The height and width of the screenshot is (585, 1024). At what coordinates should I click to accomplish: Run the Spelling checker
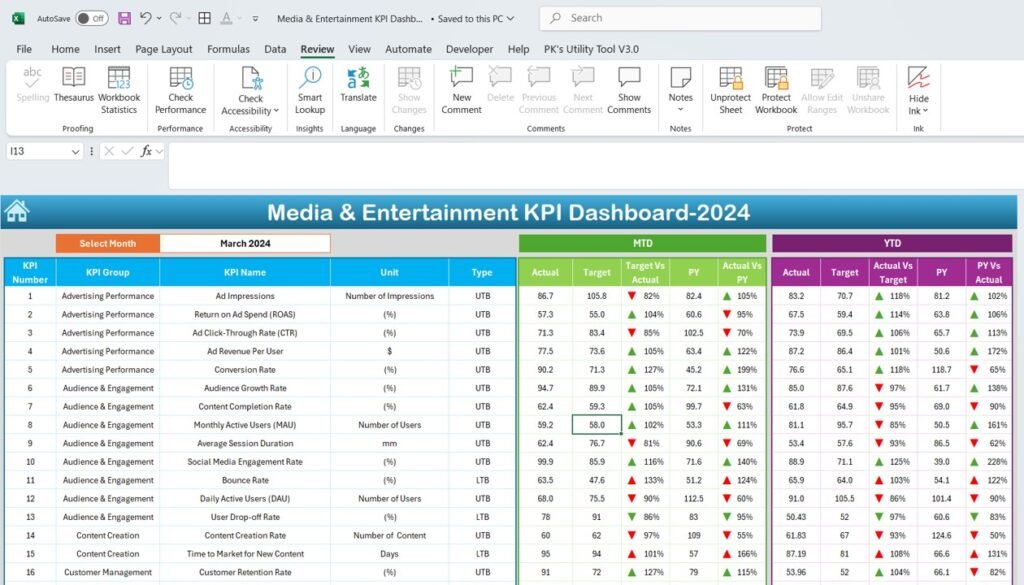(32, 88)
